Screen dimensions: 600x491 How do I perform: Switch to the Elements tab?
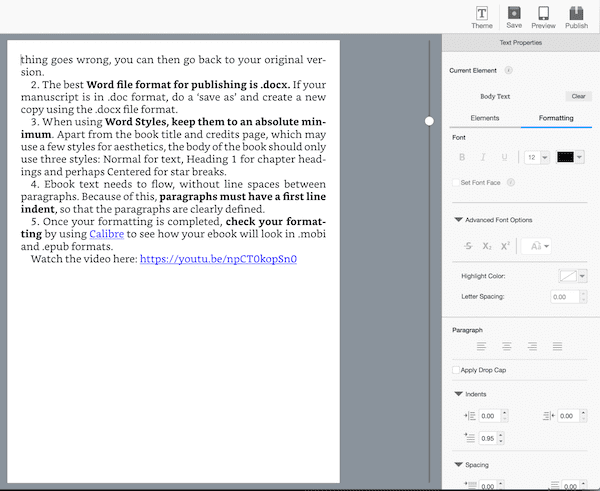click(x=485, y=118)
